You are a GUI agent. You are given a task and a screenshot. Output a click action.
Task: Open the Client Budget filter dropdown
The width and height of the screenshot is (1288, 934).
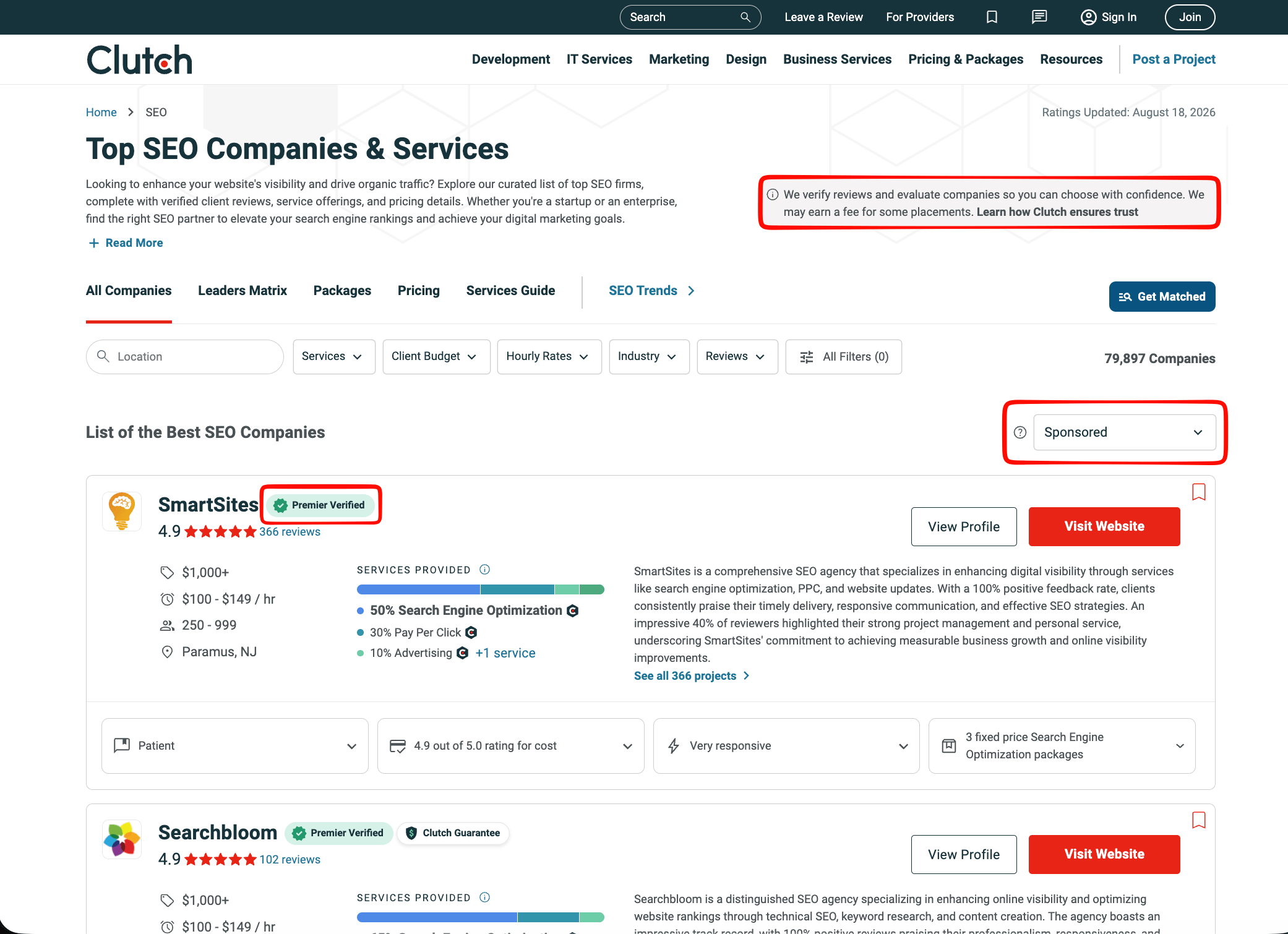pyautogui.click(x=436, y=357)
